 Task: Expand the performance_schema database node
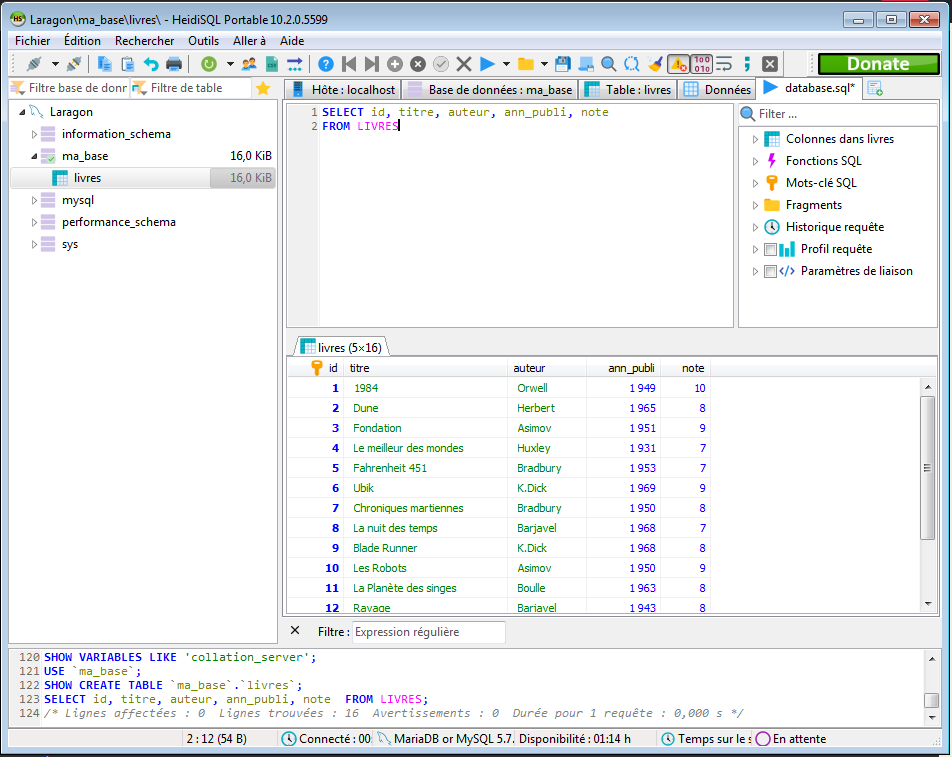[34, 222]
